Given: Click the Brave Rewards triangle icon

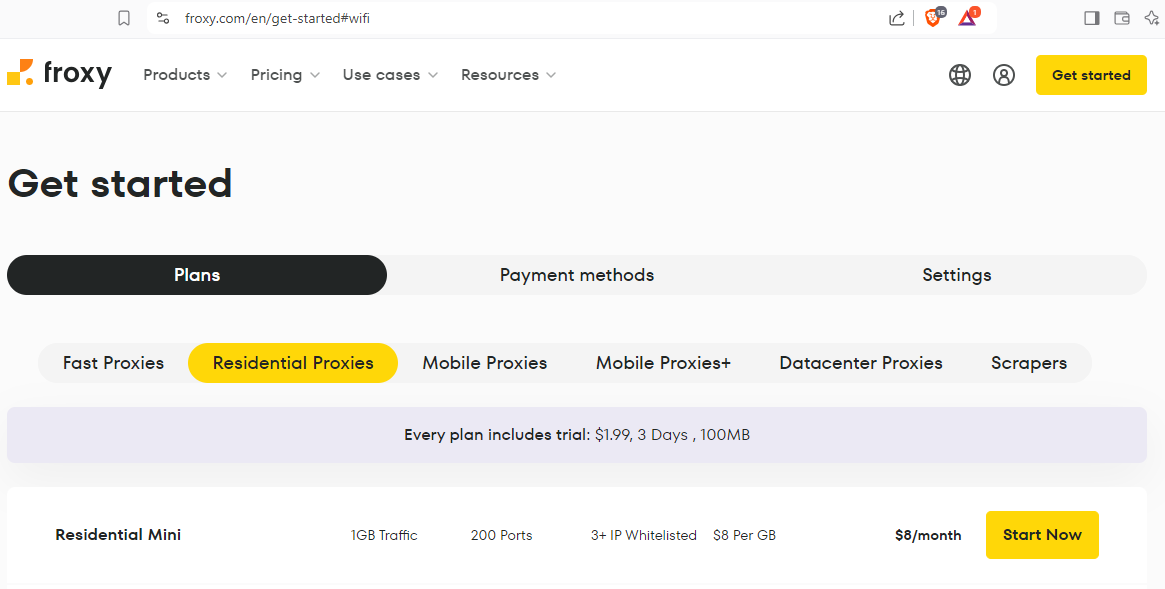Looking at the screenshot, I should 967,18.
